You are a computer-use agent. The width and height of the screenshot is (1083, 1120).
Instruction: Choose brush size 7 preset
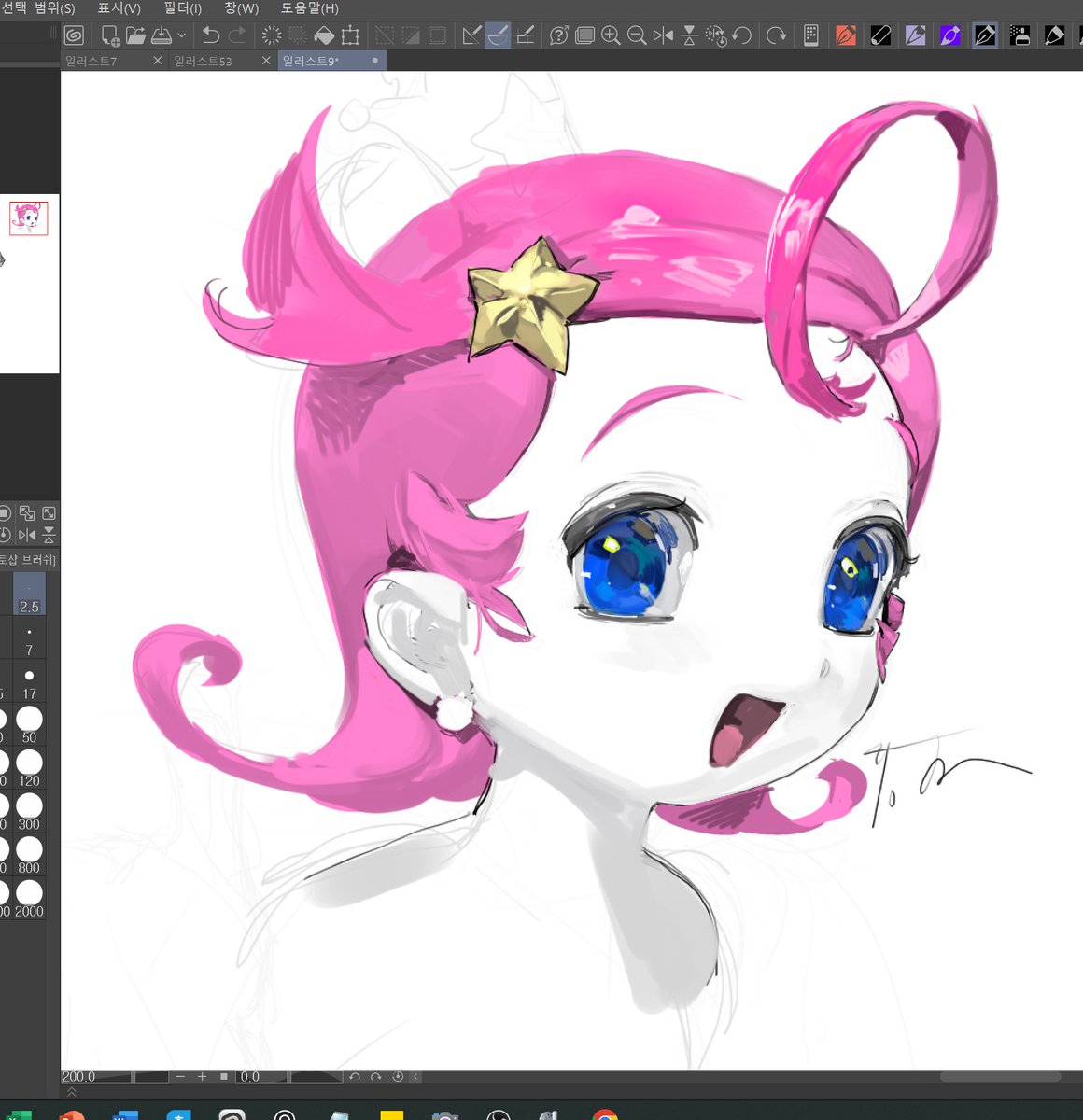29,639
